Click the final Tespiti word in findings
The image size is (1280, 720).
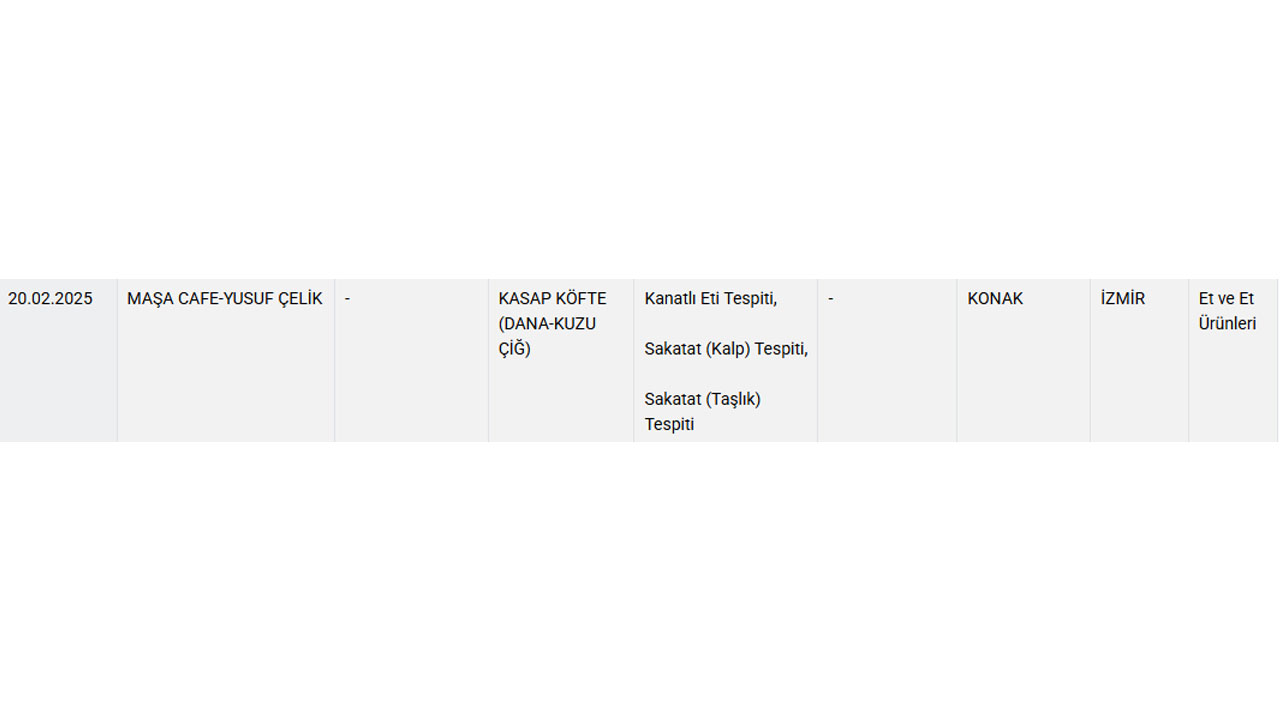(669, 424)
